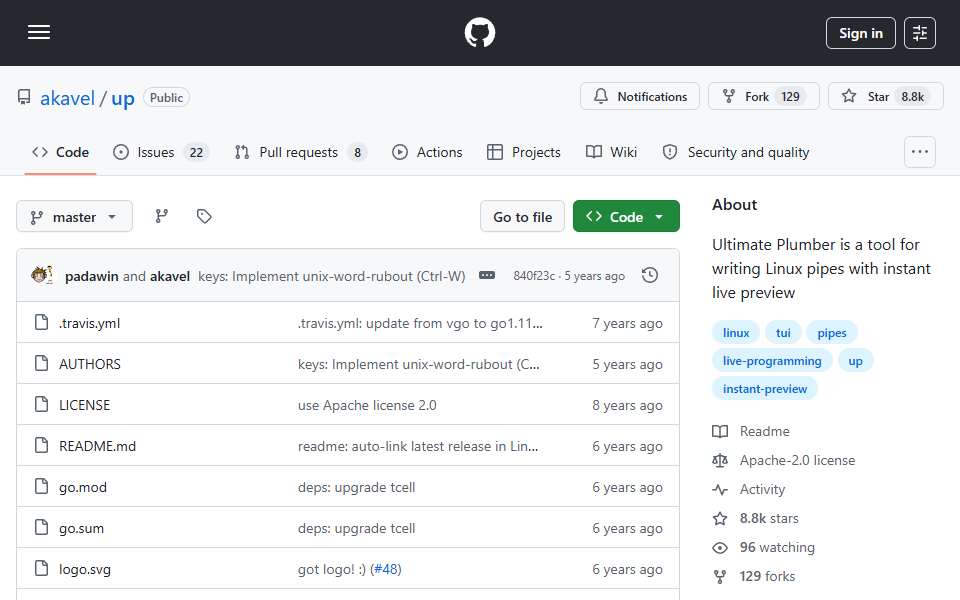Select the up topic tag

pos(855,361)
